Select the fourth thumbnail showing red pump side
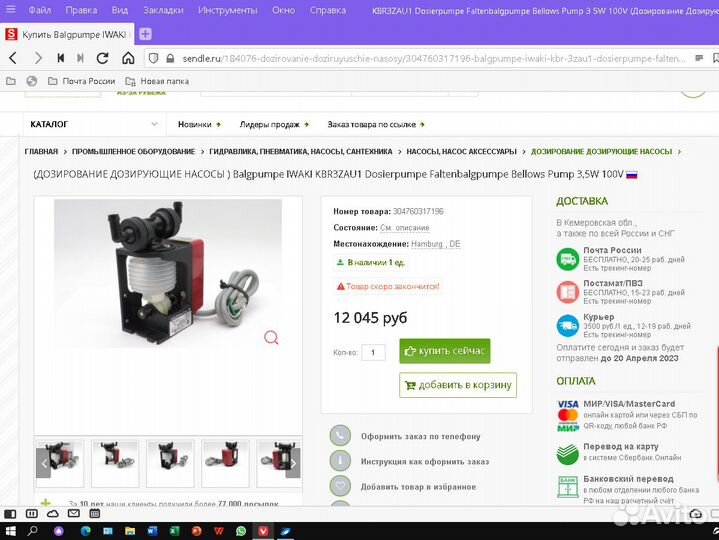Viewport: 719px width, 540px height. coord(225,463)
